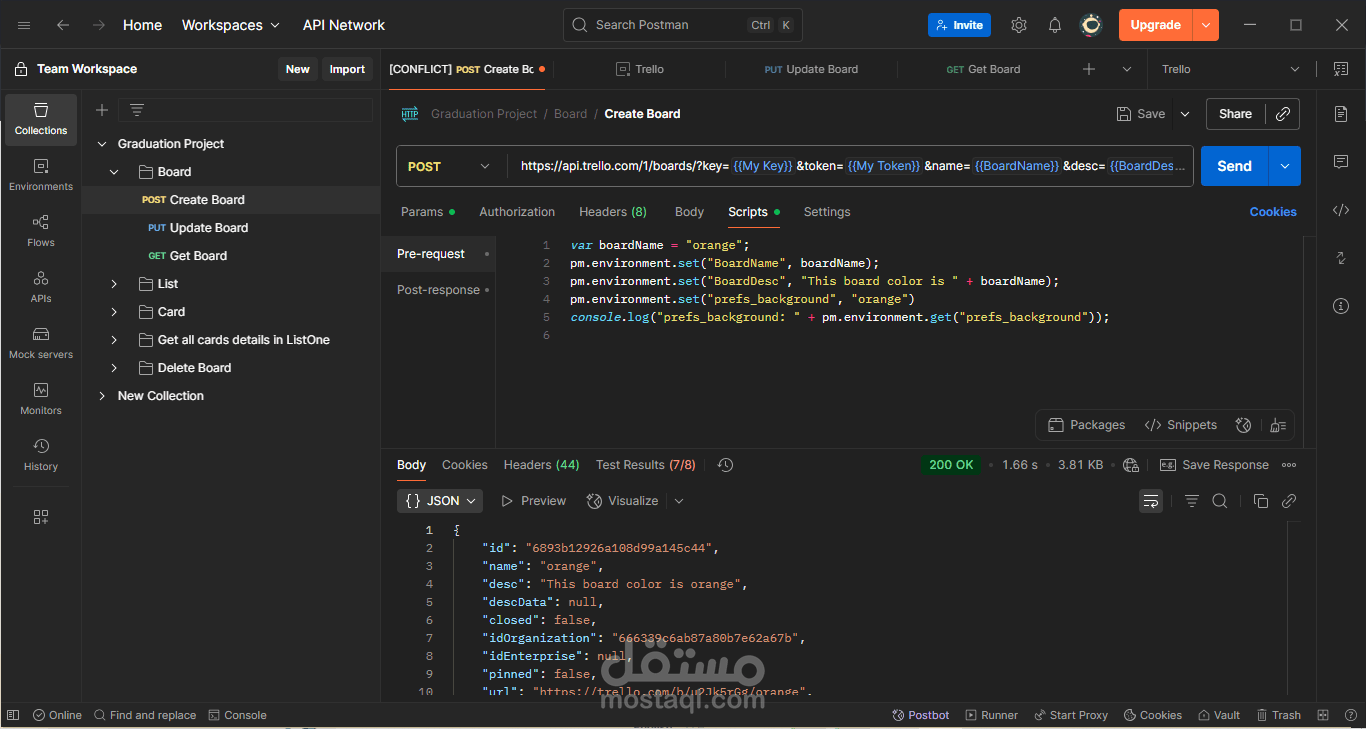Create new collection with plus icon
Screen dimensions: 1366x729
[102, 110]
